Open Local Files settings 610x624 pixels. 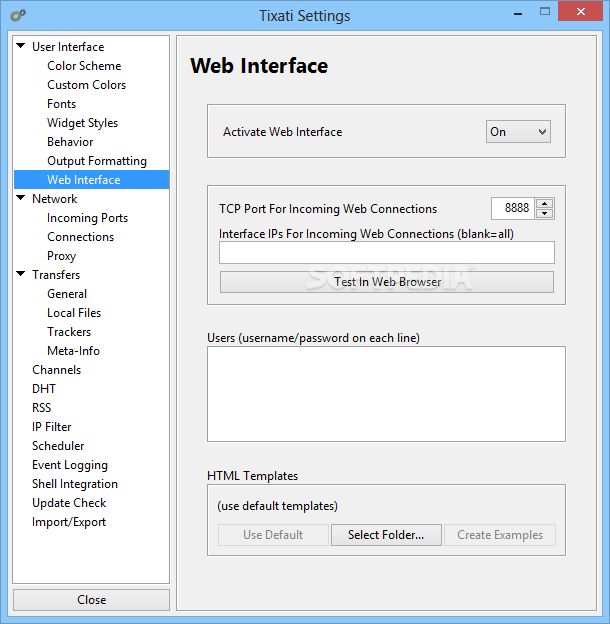click(x=74, y=313)
